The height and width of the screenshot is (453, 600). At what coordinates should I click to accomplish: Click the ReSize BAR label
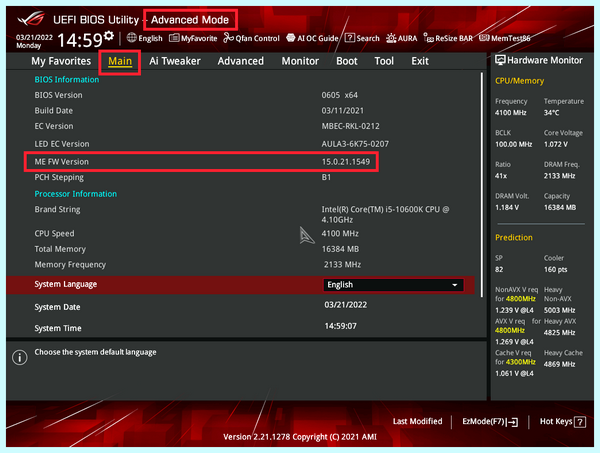pyautogui.click(x=454, y=38)
